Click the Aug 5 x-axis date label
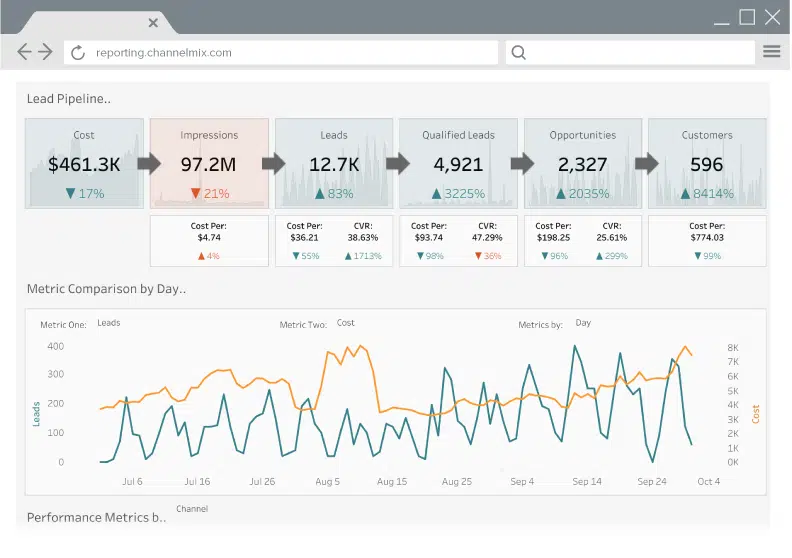The height and width of the screenshot is (558, 792). (x=327, y=482)
